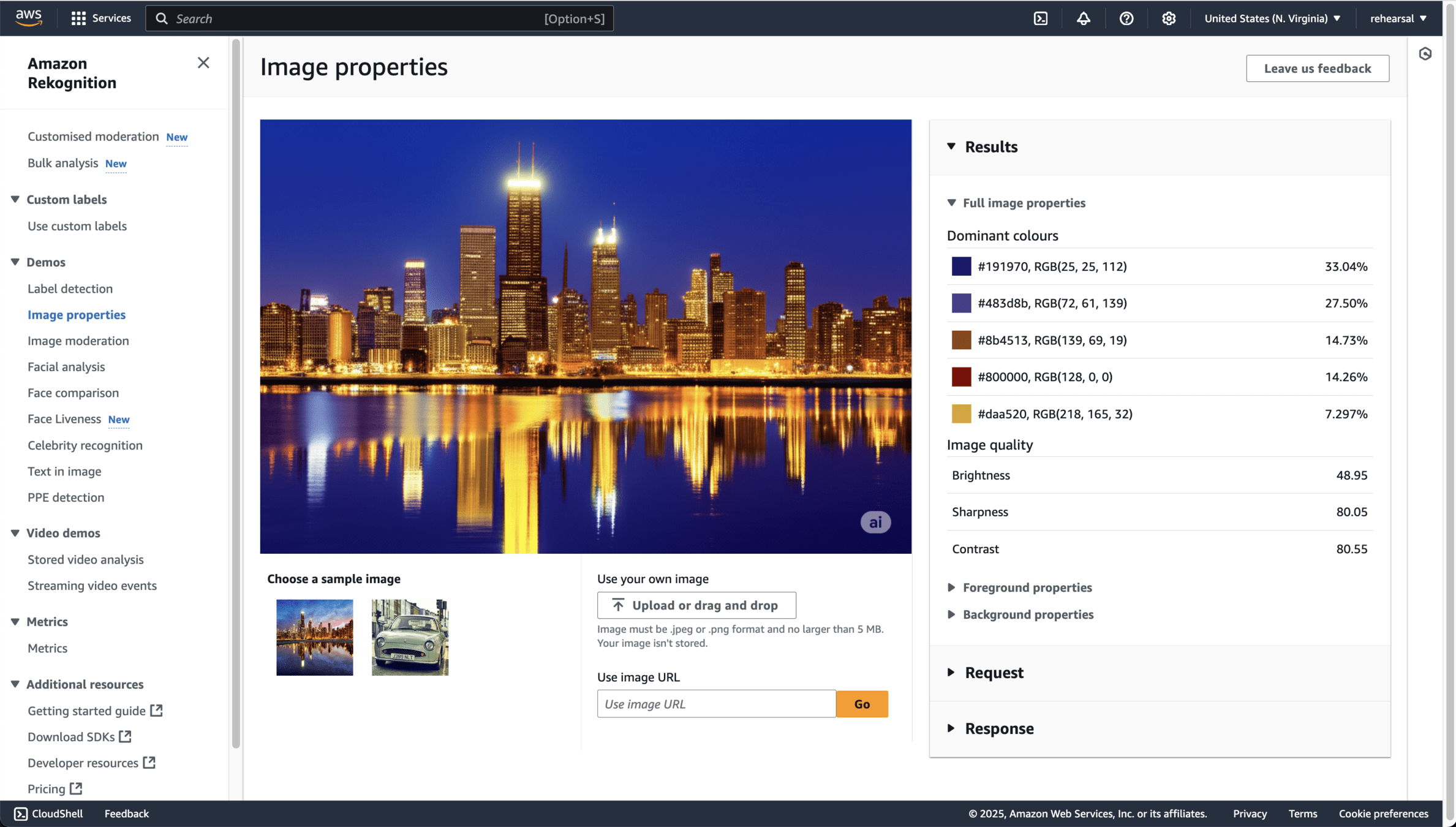The height and width of the screenshot is (827, 1456).
Task: Open Facial analysis demo page
Action: coord(66,366)
